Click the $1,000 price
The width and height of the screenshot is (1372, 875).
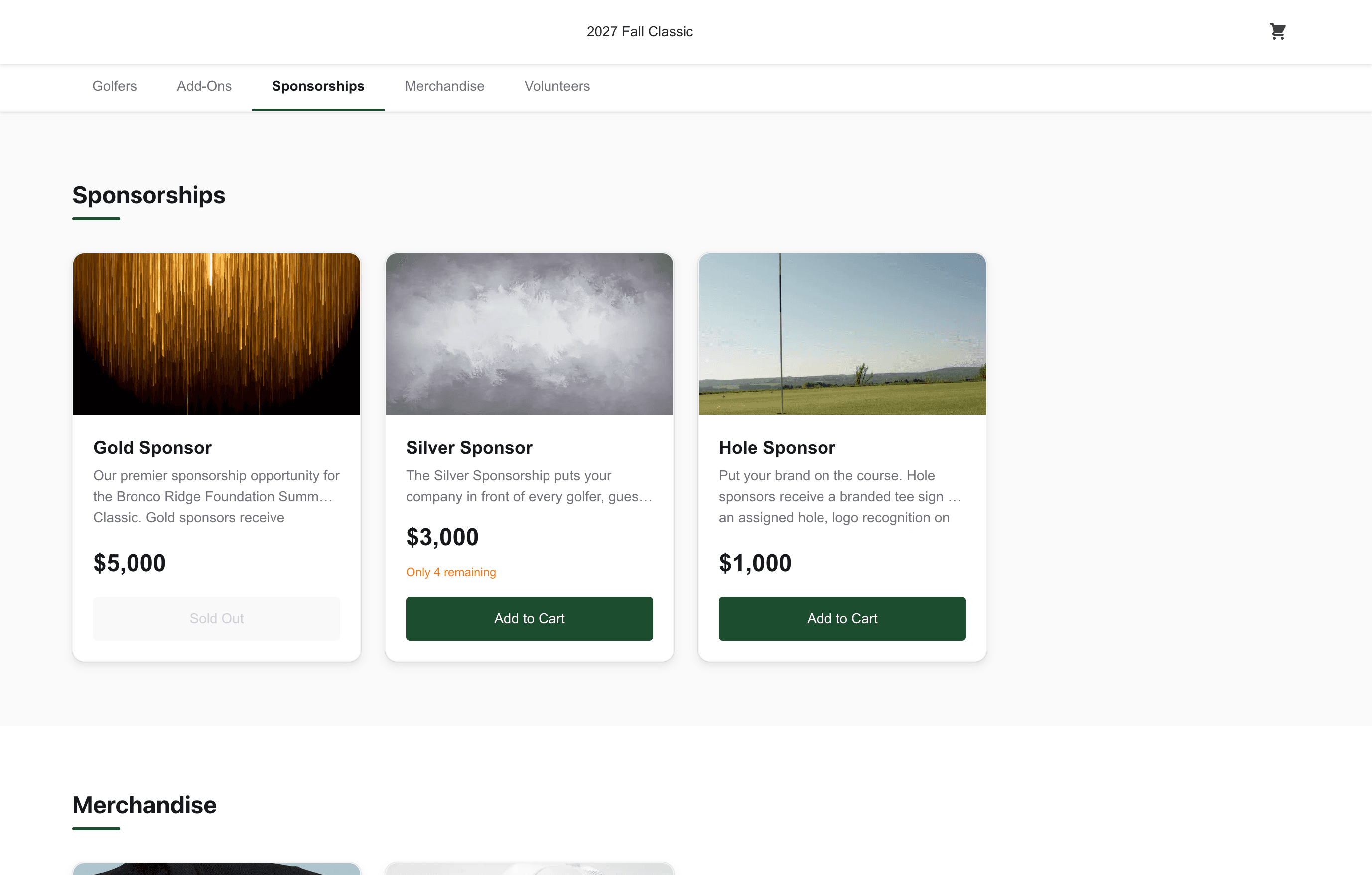755,563
